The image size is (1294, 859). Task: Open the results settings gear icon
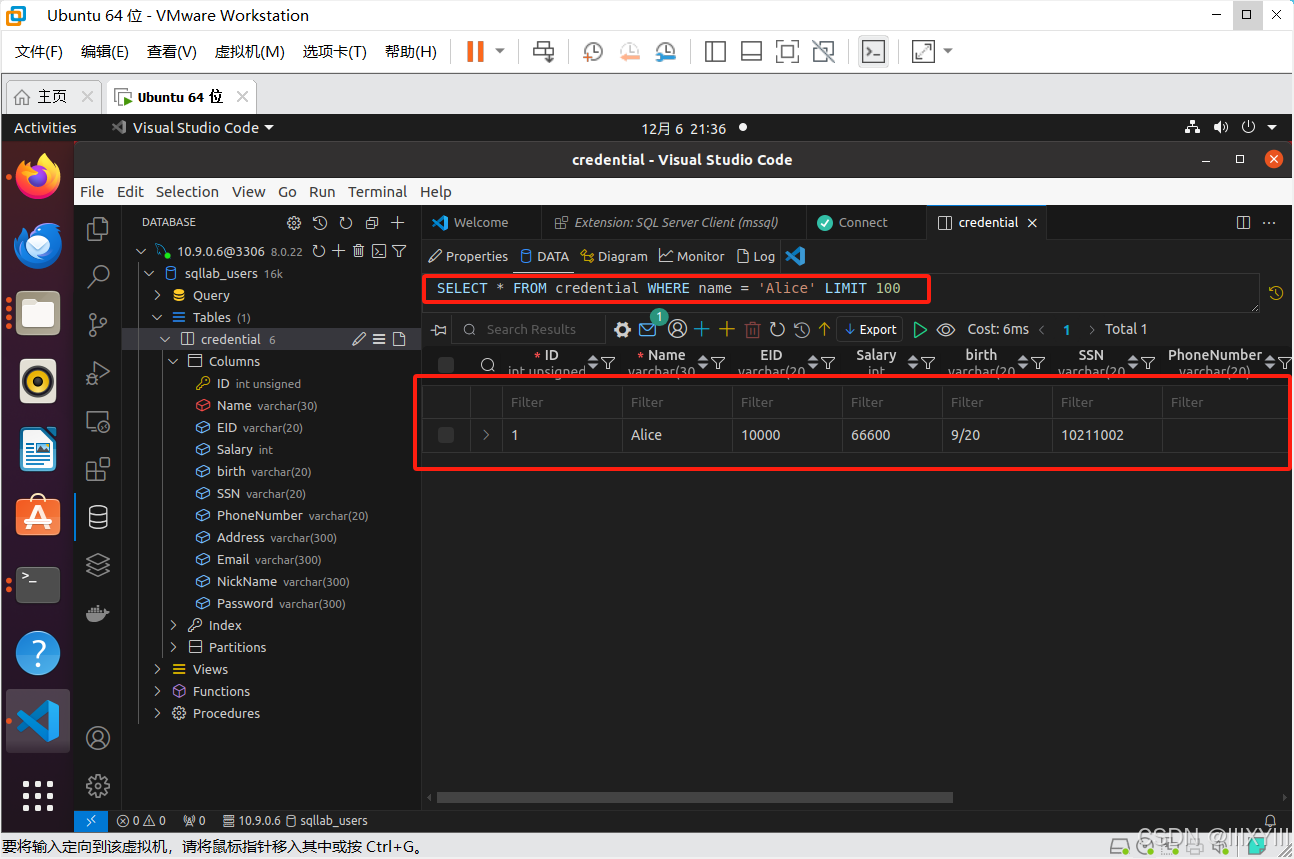(x=622, y=328)
